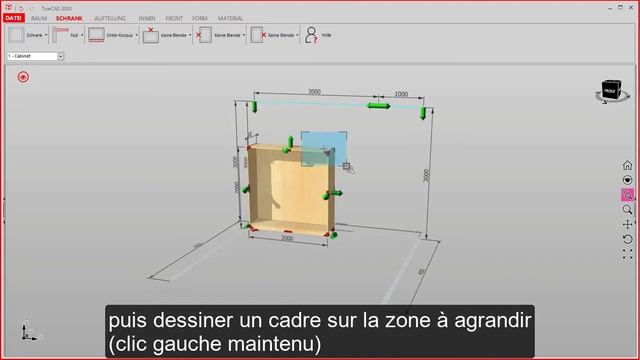Click green handle on cabinet left side
The image size is (640, 360).
coord(246,189)
